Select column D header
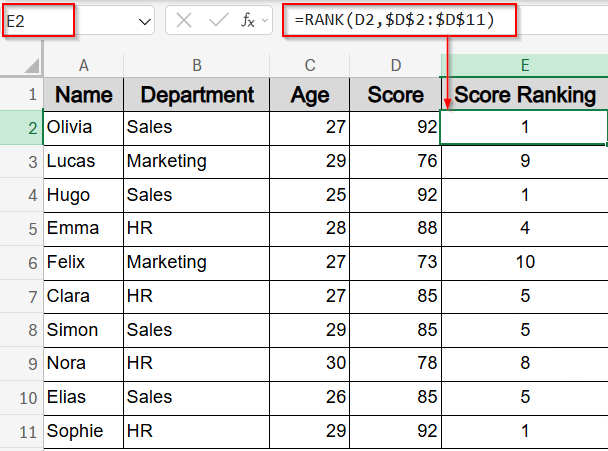Viewport: 608px width, 451px height. point(395,65)
